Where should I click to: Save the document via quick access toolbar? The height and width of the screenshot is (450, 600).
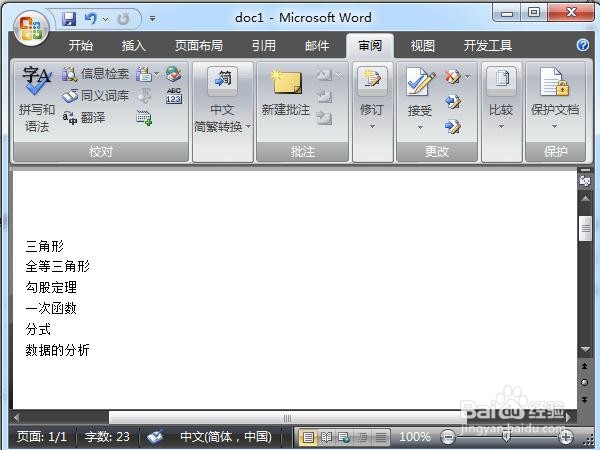[69, 18]
